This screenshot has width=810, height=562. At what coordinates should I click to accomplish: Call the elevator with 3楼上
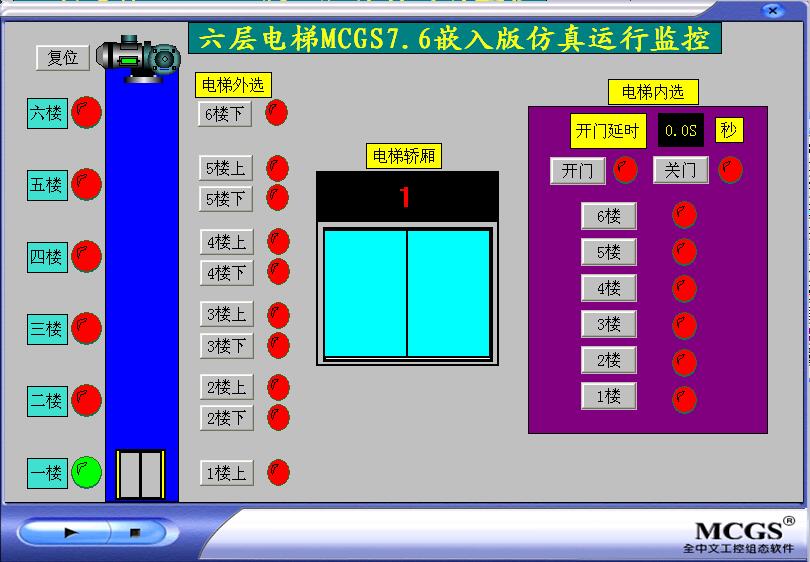tap(227, 314)
